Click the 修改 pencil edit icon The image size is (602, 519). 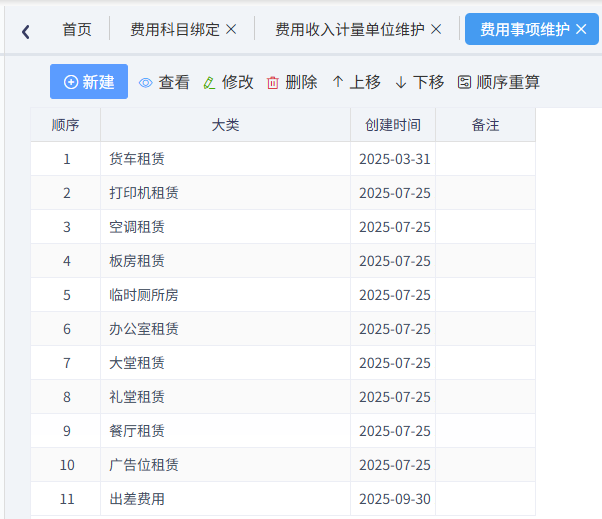click(209, 83)
